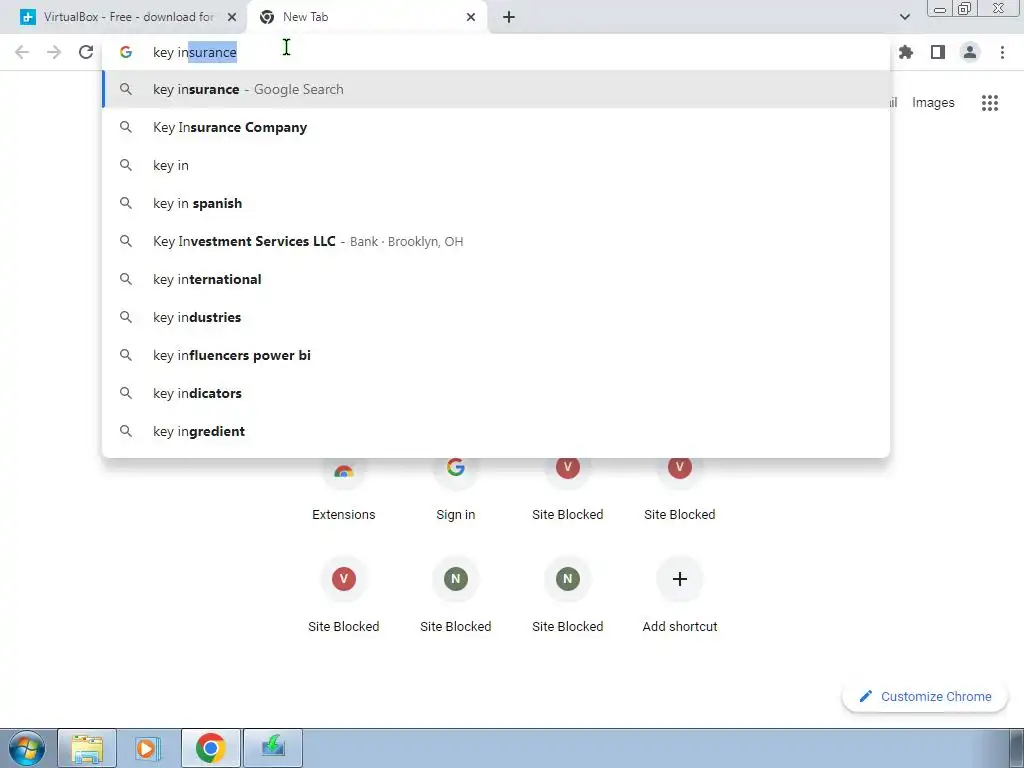Select the exact 'key in' suggestion
The width and height of the screenshot is (1024, 768).
496,165
